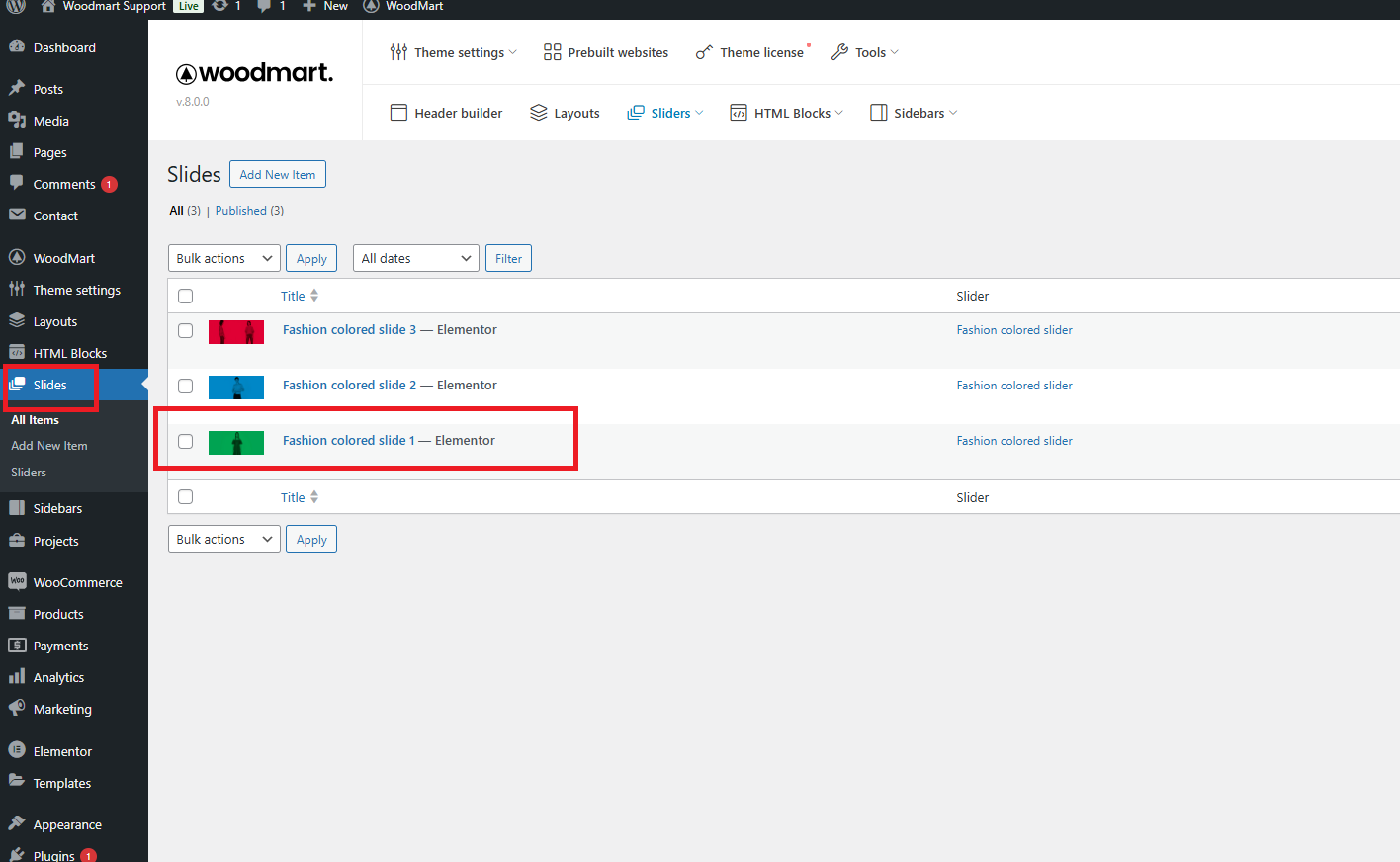Click the red thumbnail of slide 3
This screenshot has height=862, width=1400.
[236, 332]
